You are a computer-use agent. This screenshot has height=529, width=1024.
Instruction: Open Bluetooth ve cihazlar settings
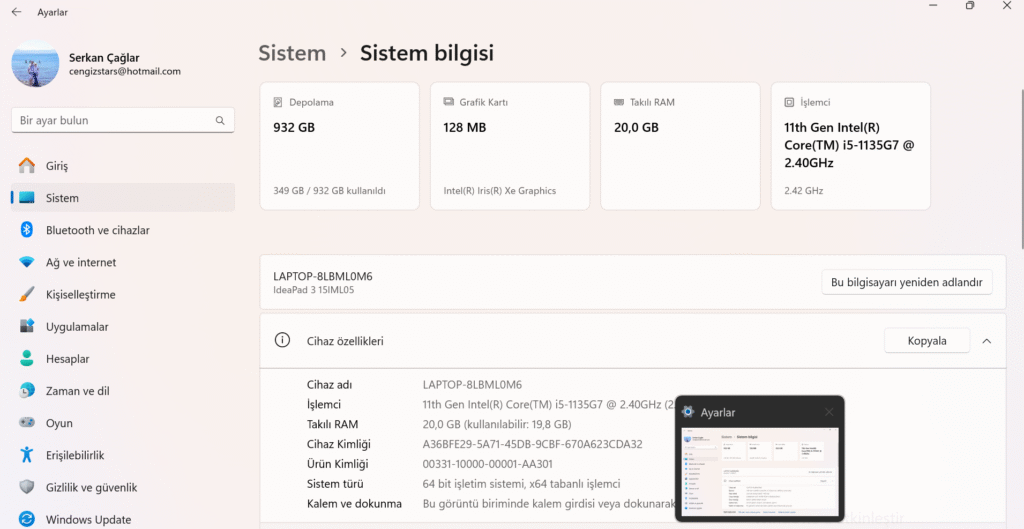(97, 230)
